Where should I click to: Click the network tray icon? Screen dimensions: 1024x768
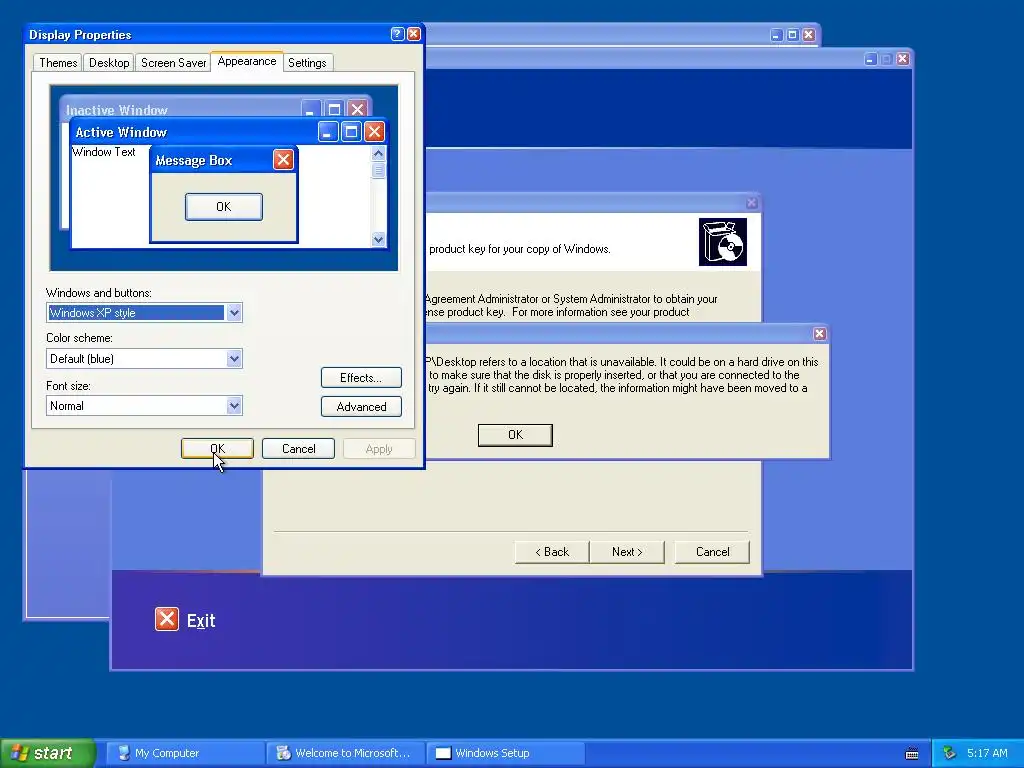pos(950,753)
